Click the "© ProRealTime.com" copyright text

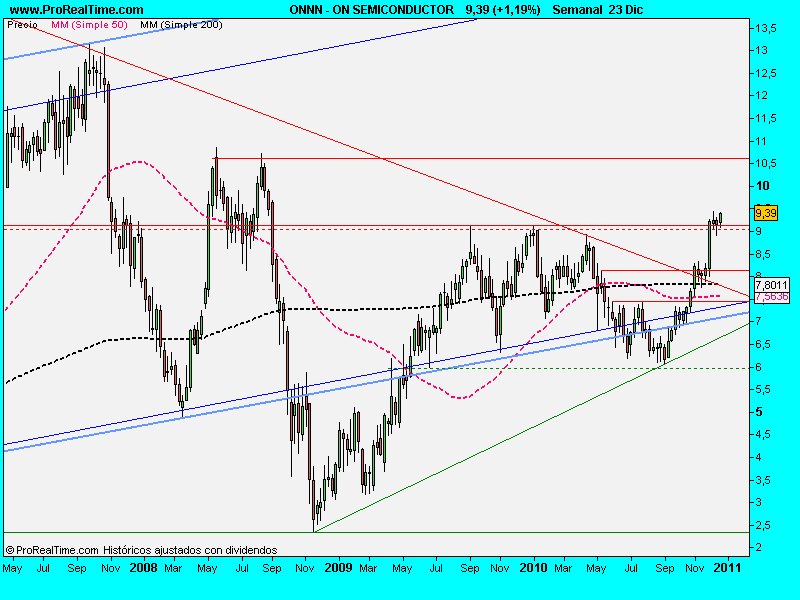pos(52,550)
